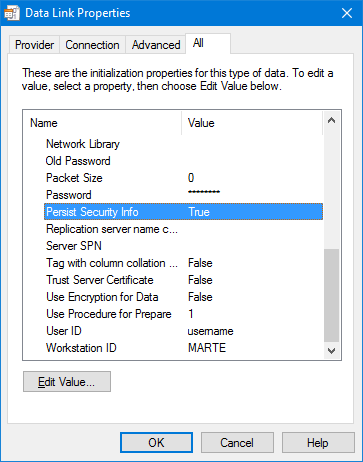Click the Name column header
The width and height of the screenshot is (363, 462).
pos(102,123)
